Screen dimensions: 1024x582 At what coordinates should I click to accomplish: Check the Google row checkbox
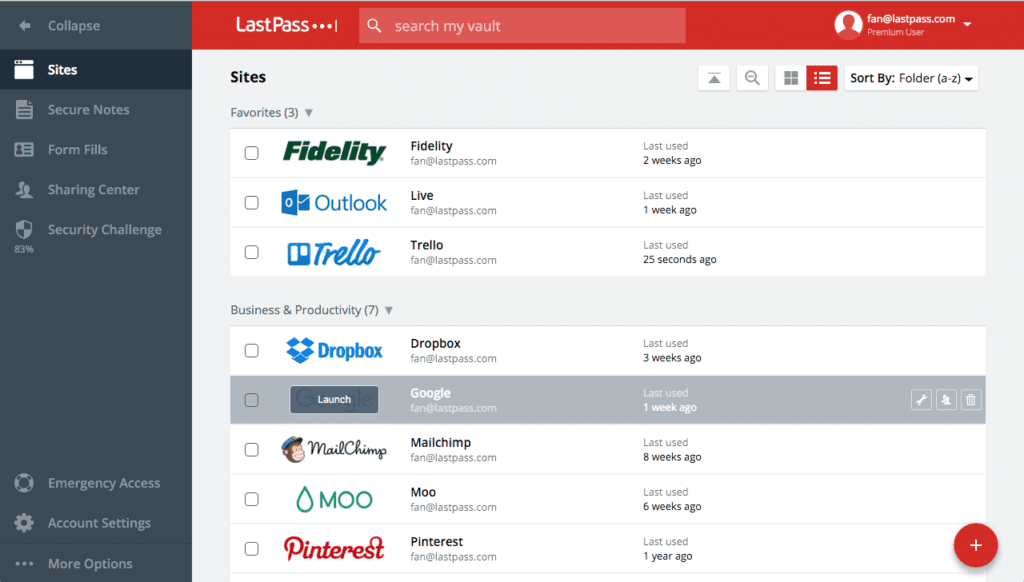coord(251,400)
